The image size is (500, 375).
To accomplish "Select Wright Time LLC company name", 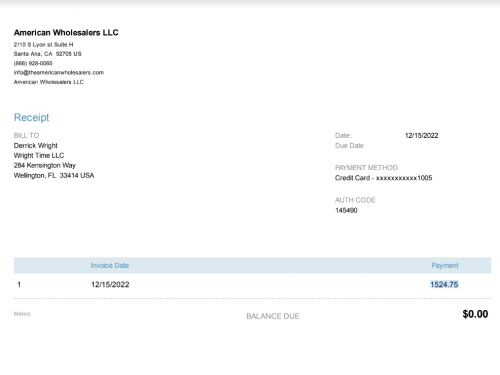I will pos(39,156).
